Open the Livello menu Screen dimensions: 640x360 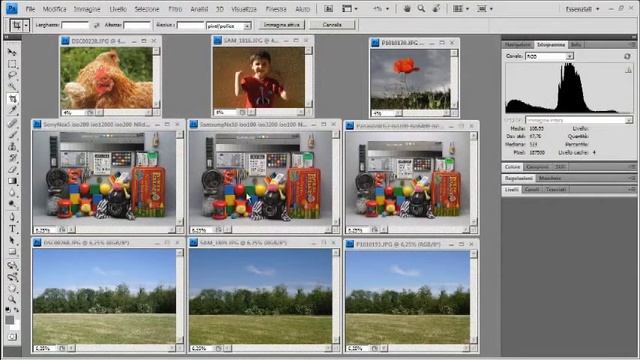(x=118, y=9)
